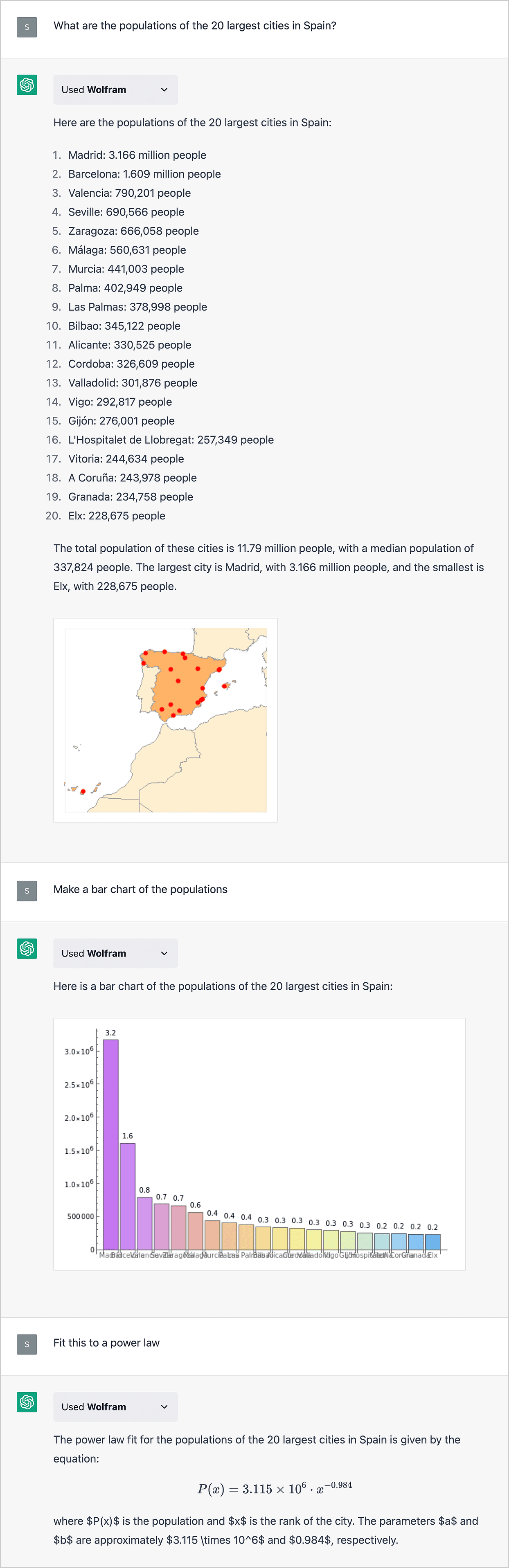Click the ChatGPT logo beside power law response
Image resolution: width=509 pixels, height=1568 pixels.
click(x=27, y=1402)
